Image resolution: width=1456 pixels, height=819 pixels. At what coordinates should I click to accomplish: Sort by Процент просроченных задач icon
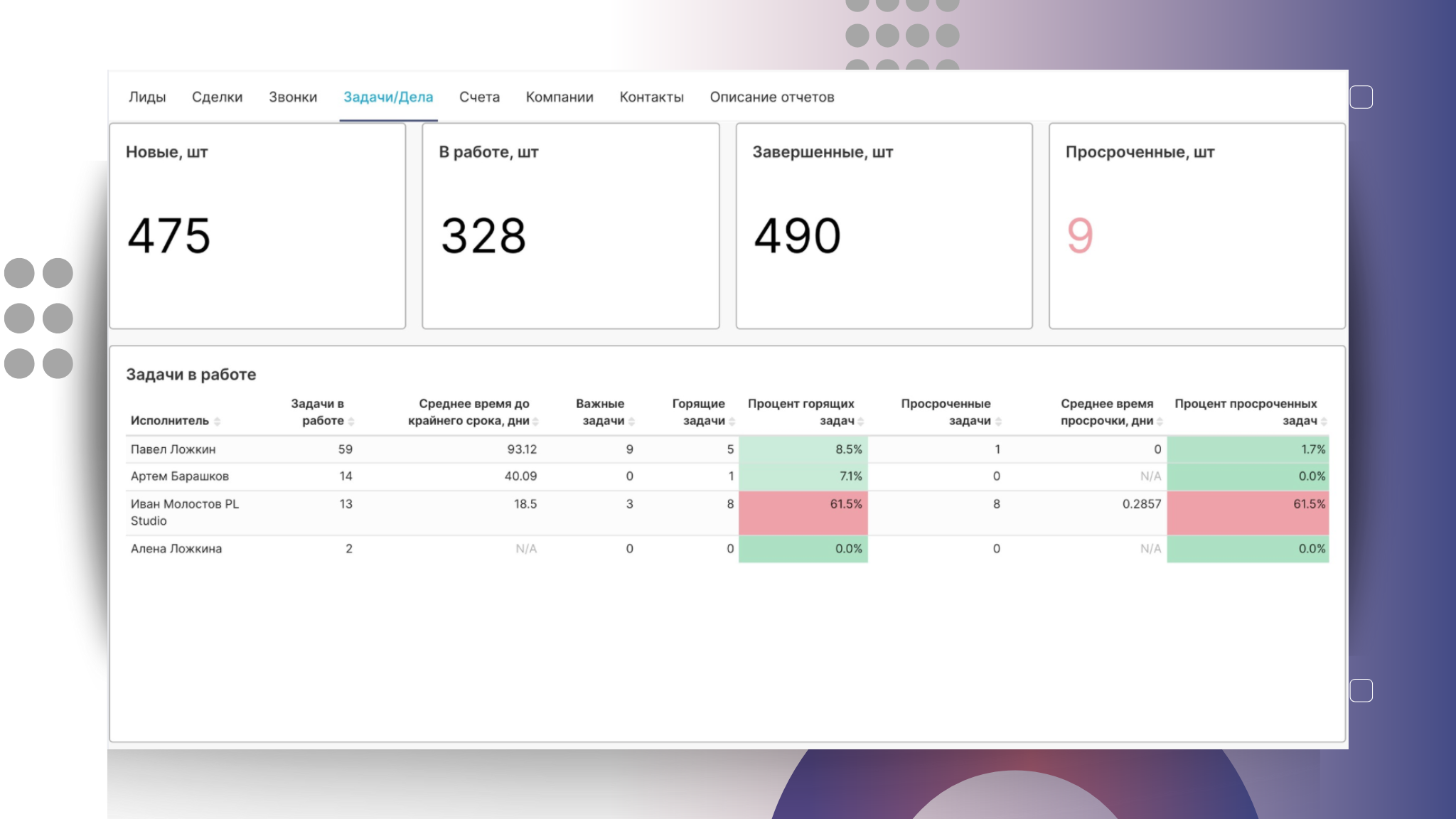pyautogui.click(x=1324, y=422)
